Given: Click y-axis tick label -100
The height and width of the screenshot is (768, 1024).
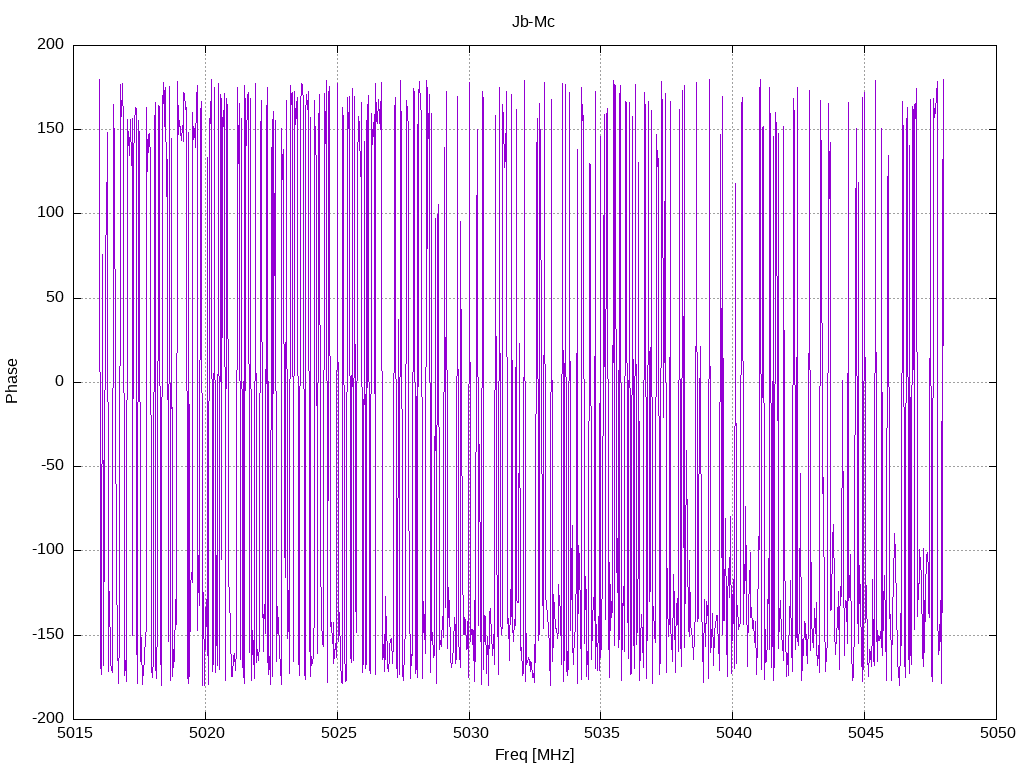Looking at the screenshot, I should tap(48, 550).
